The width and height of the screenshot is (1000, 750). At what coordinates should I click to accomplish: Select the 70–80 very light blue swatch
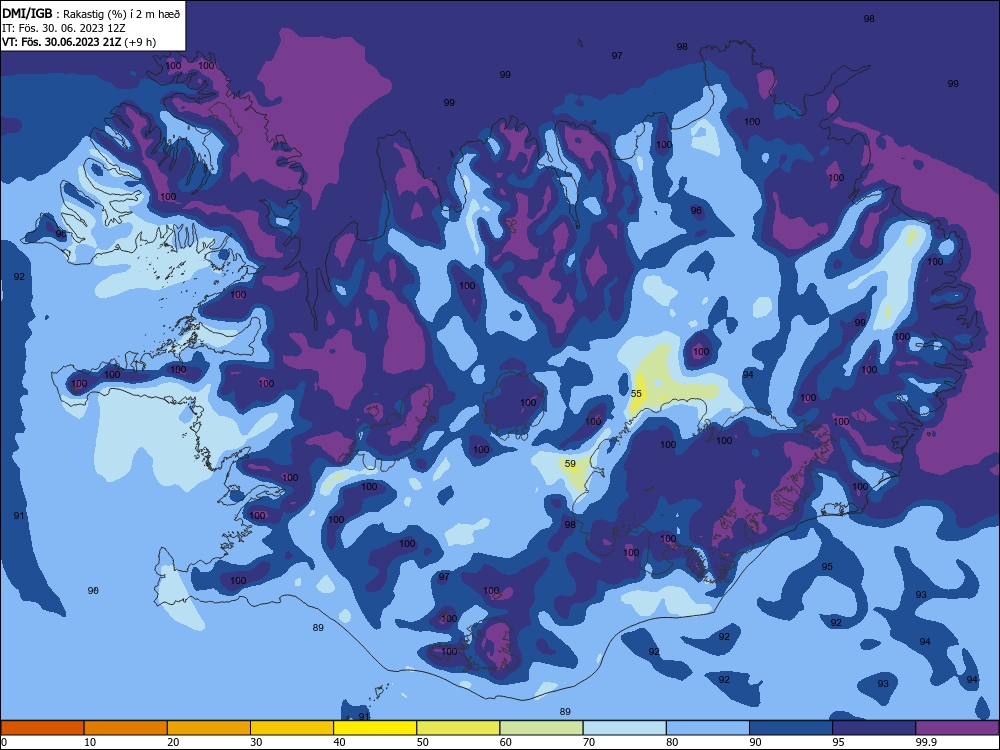point(624,728)
